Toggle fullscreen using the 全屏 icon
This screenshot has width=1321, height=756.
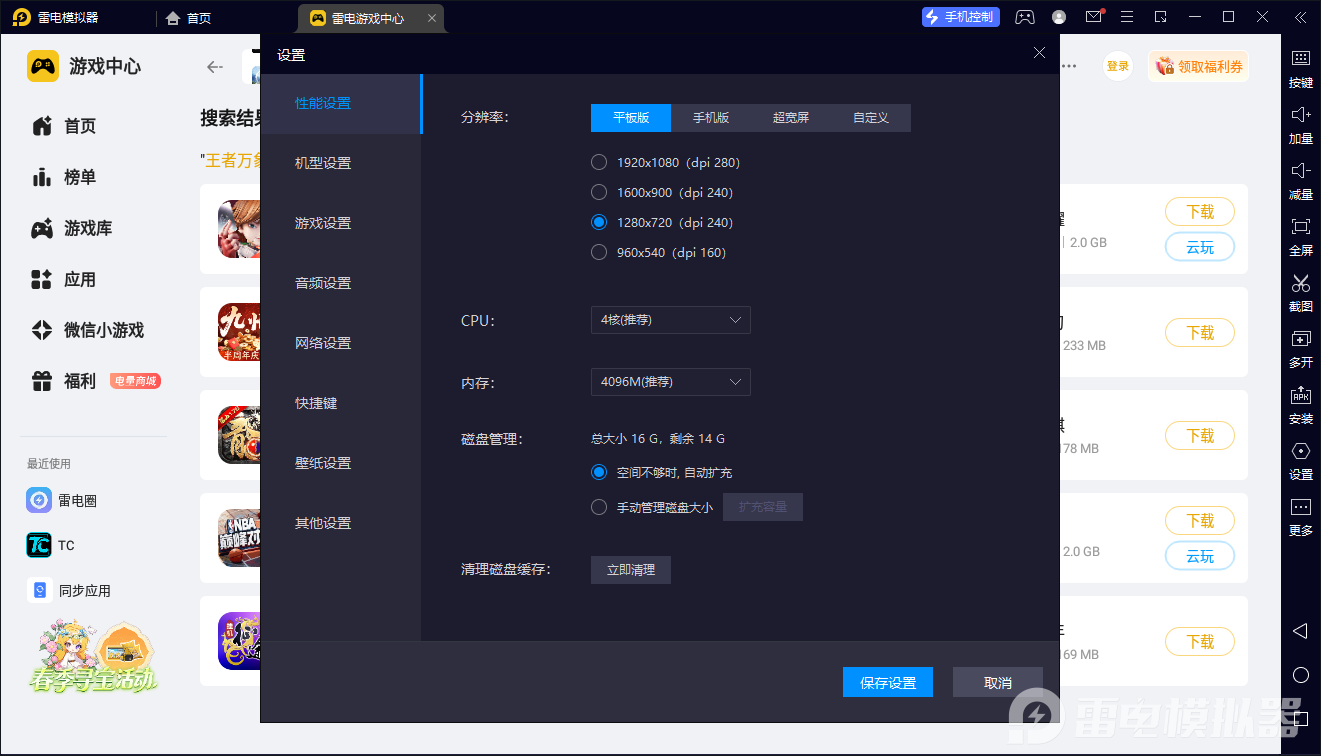coord(1300,228)
